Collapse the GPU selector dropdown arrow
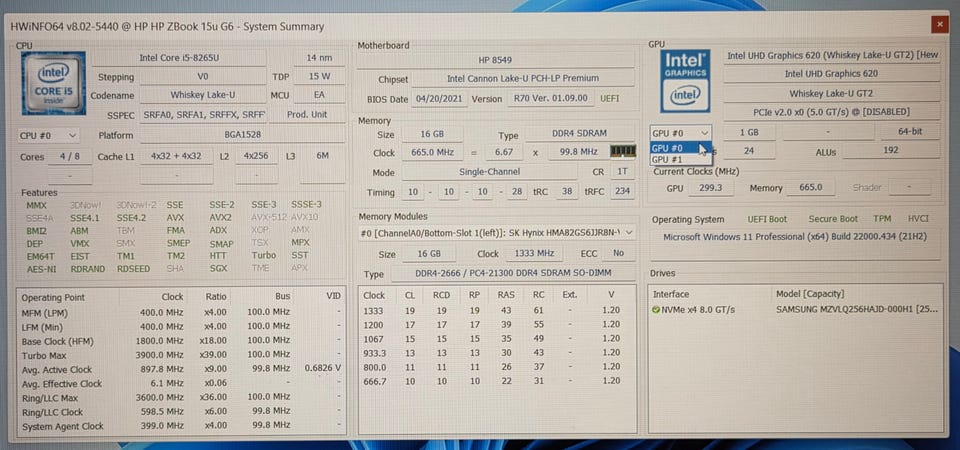The image size is (960, 450). click(705, 133)
